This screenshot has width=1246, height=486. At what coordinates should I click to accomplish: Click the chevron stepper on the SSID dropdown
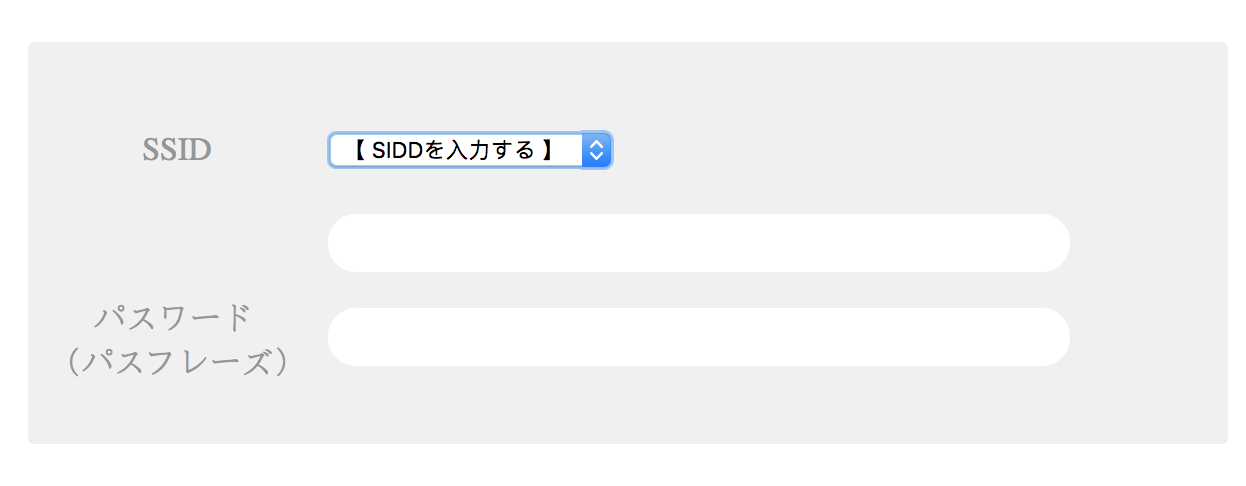(596, 150)
